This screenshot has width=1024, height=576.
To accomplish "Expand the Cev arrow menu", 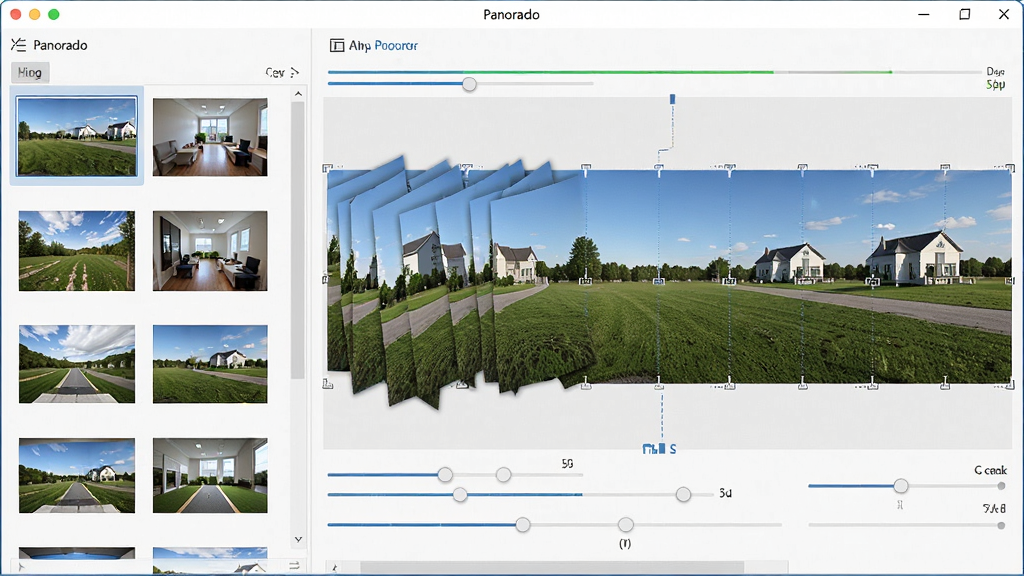I will coord(295,72).
